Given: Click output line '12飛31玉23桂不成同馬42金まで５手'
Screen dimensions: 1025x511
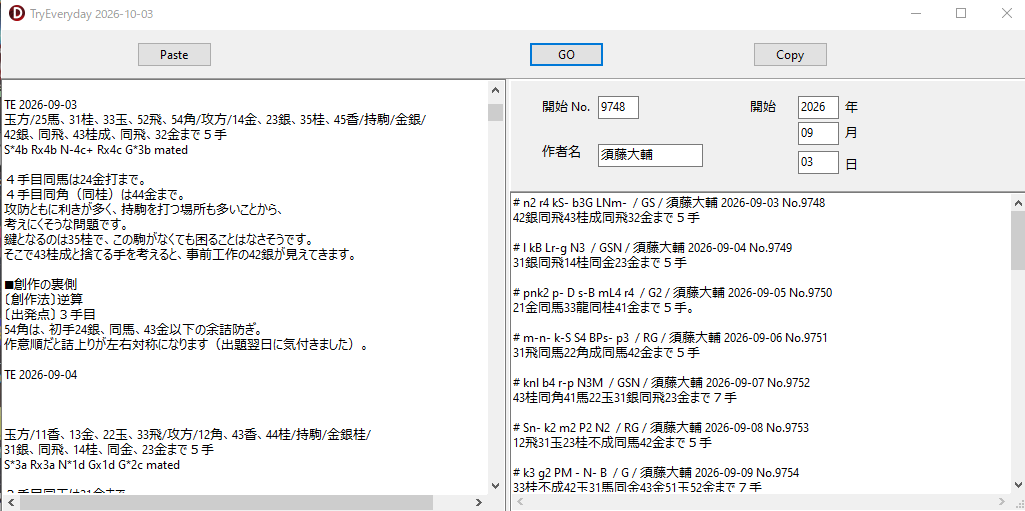Looking at the screenshot, I should (613, 443).
